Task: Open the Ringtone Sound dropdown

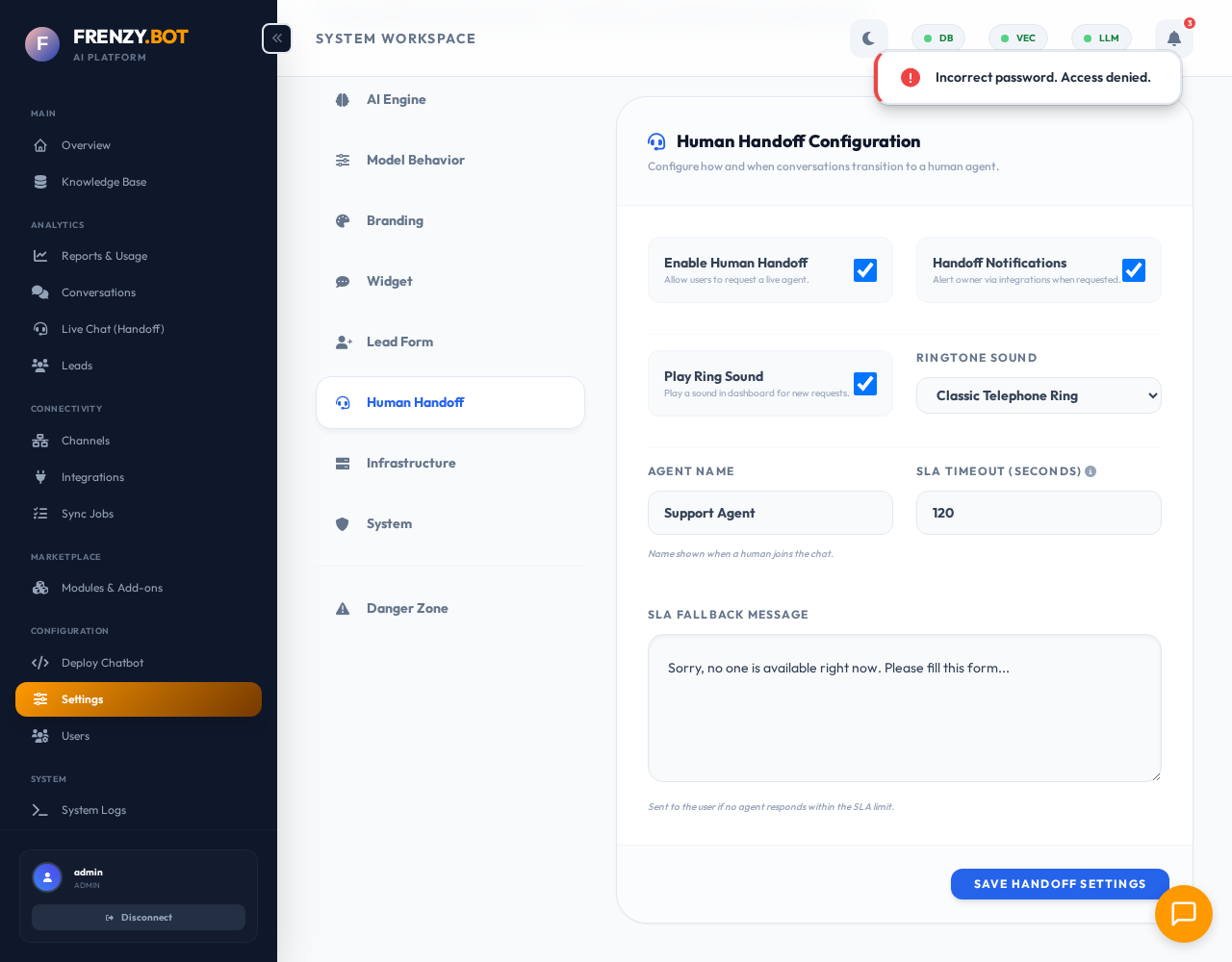Action: 1039,395
